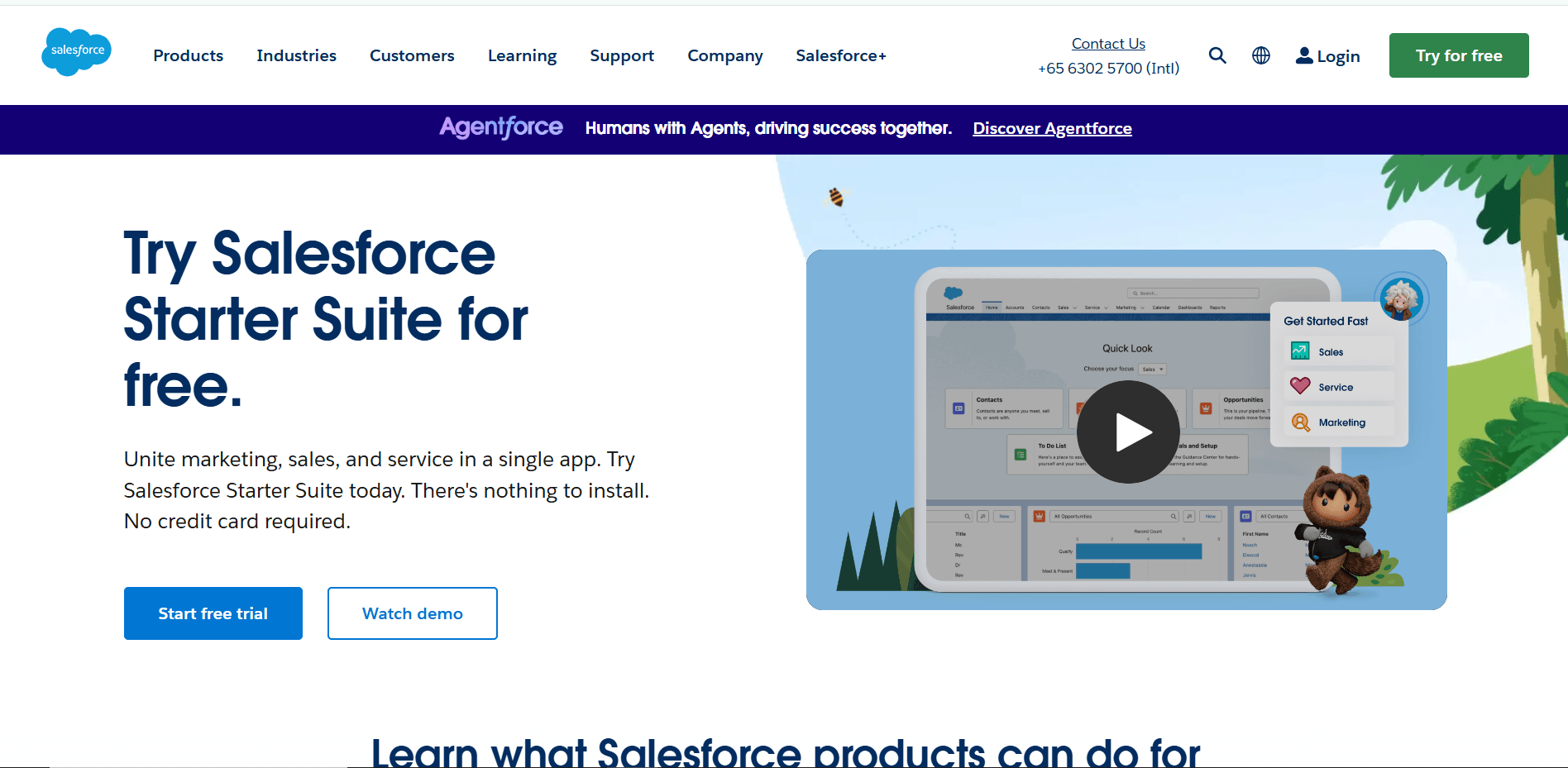Screen dimensions: 1568x768
Task: Open the Learning menu
Action: [522, 55]
